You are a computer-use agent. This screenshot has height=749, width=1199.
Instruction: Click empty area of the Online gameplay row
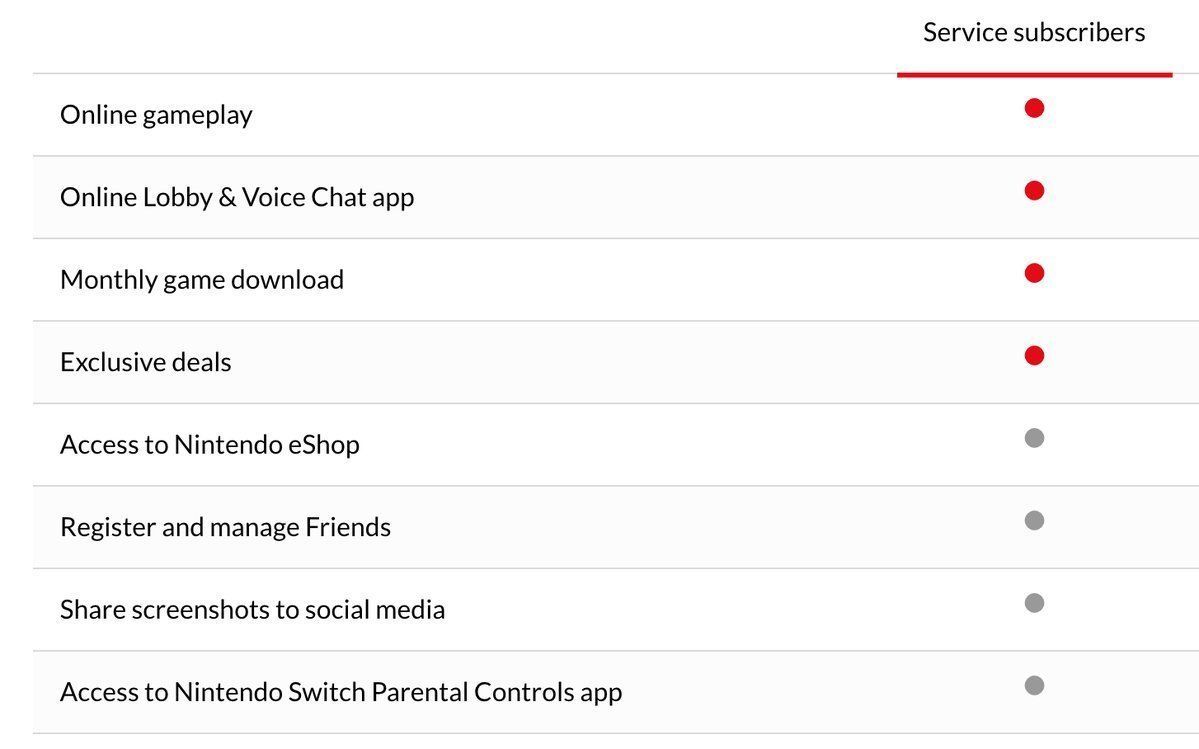pyautogui.click(x=612, y=115)
